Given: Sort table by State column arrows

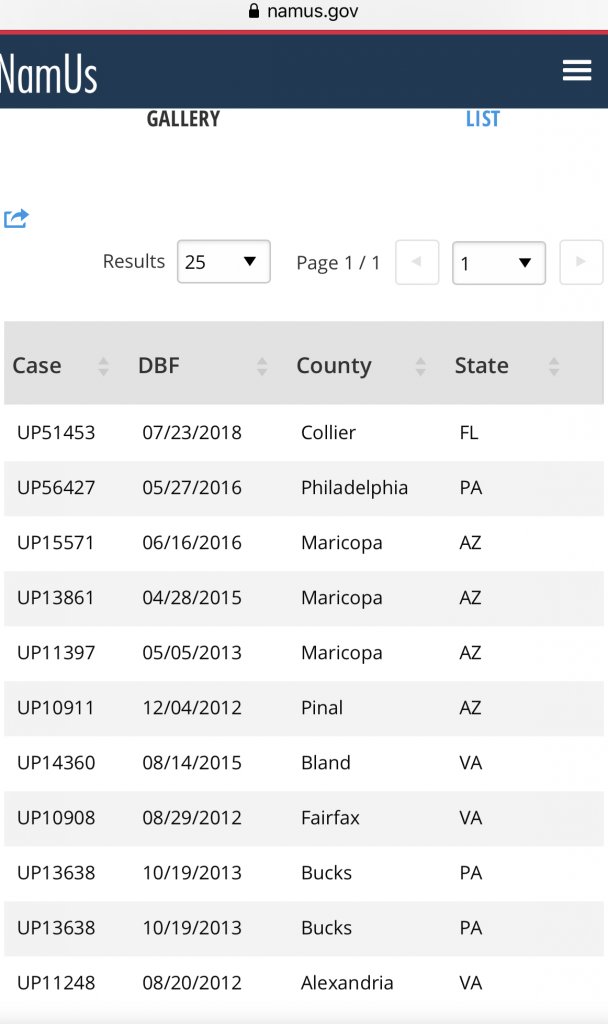Looking at the screenshot, I should [x=554, y=366].
